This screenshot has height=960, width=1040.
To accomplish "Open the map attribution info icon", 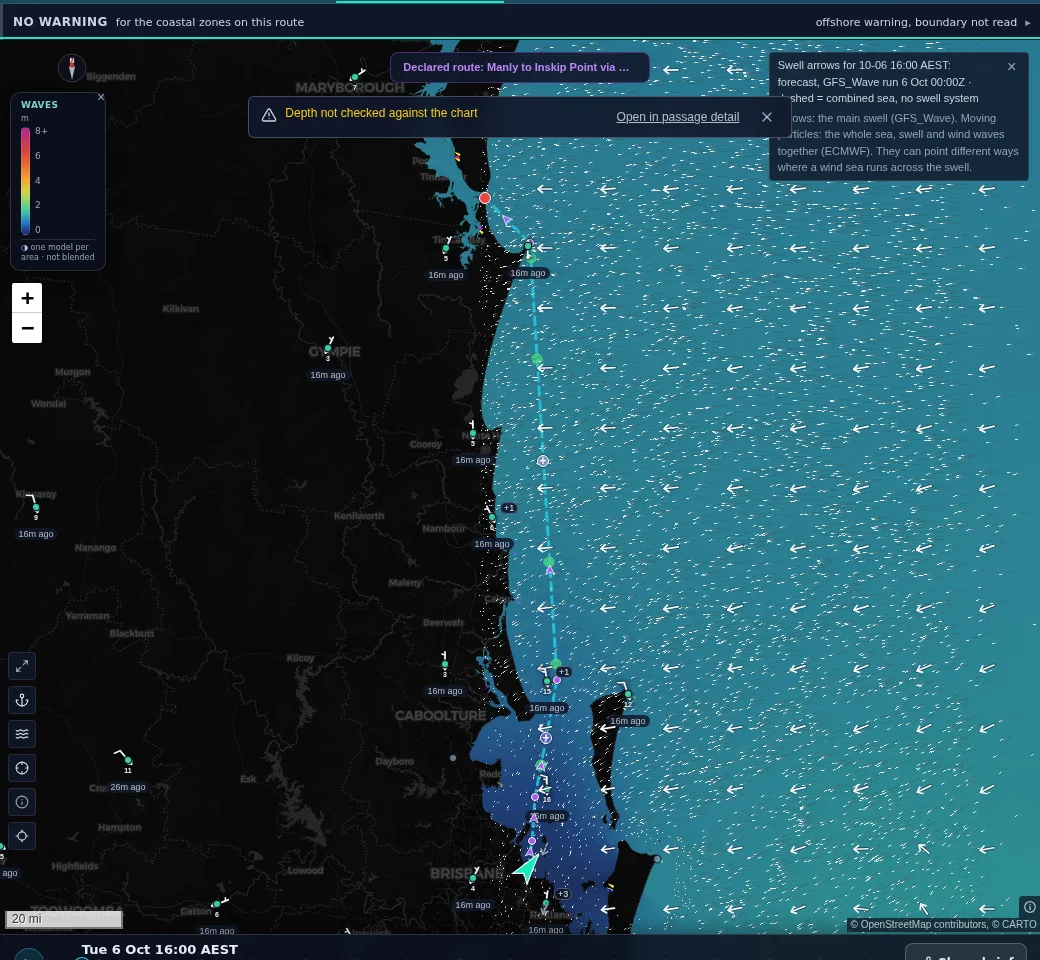I will (x=1029, y=906).
